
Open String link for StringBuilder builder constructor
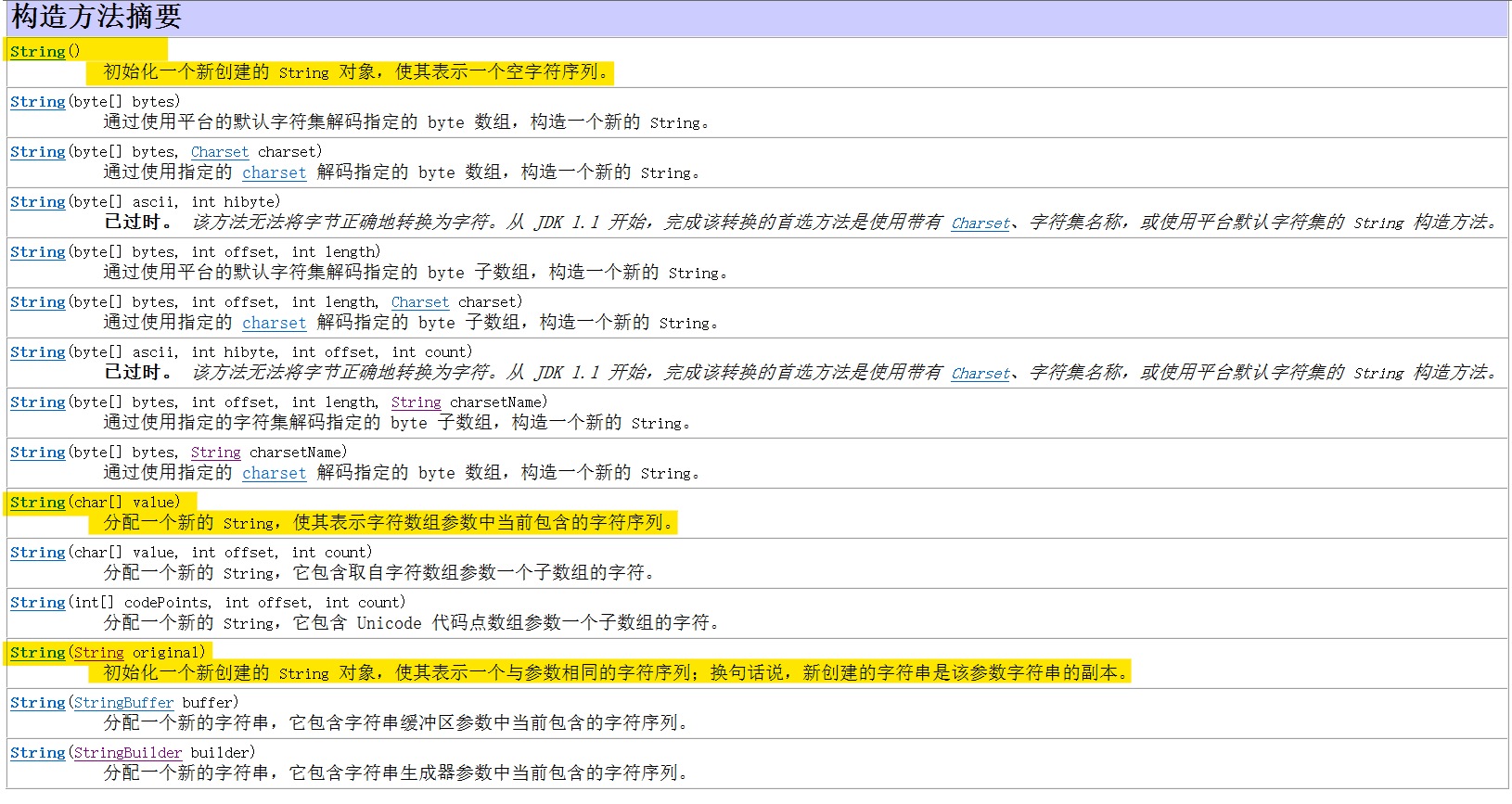[x=38, y=753]
